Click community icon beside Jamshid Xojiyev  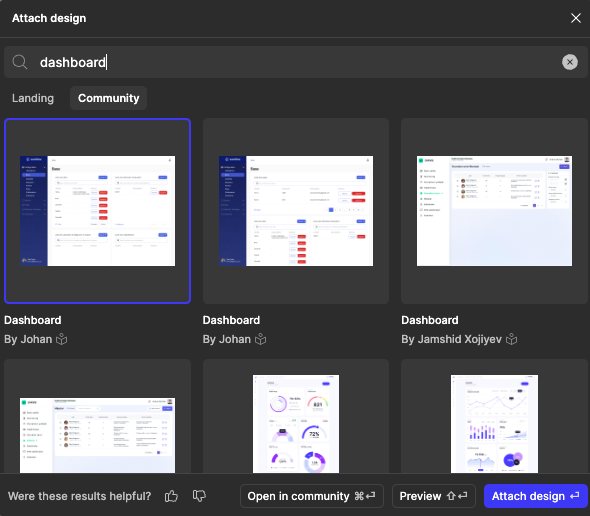pyautogui.click(x=511, y=339)
